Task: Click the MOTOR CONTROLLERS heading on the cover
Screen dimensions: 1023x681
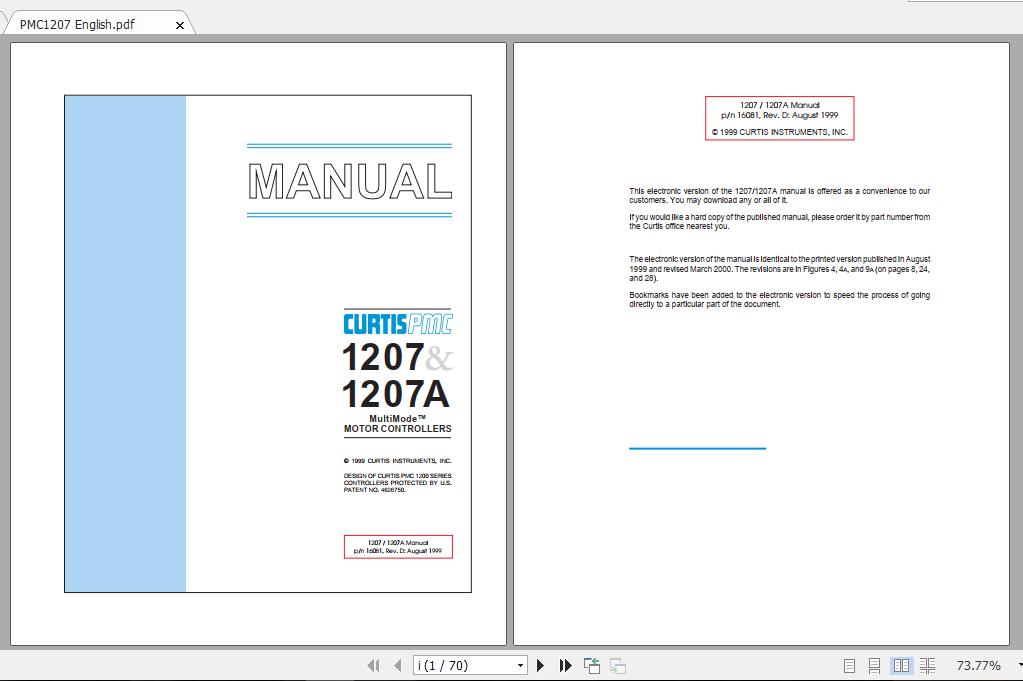Action: pyautogui.click(x=397, y=429)
